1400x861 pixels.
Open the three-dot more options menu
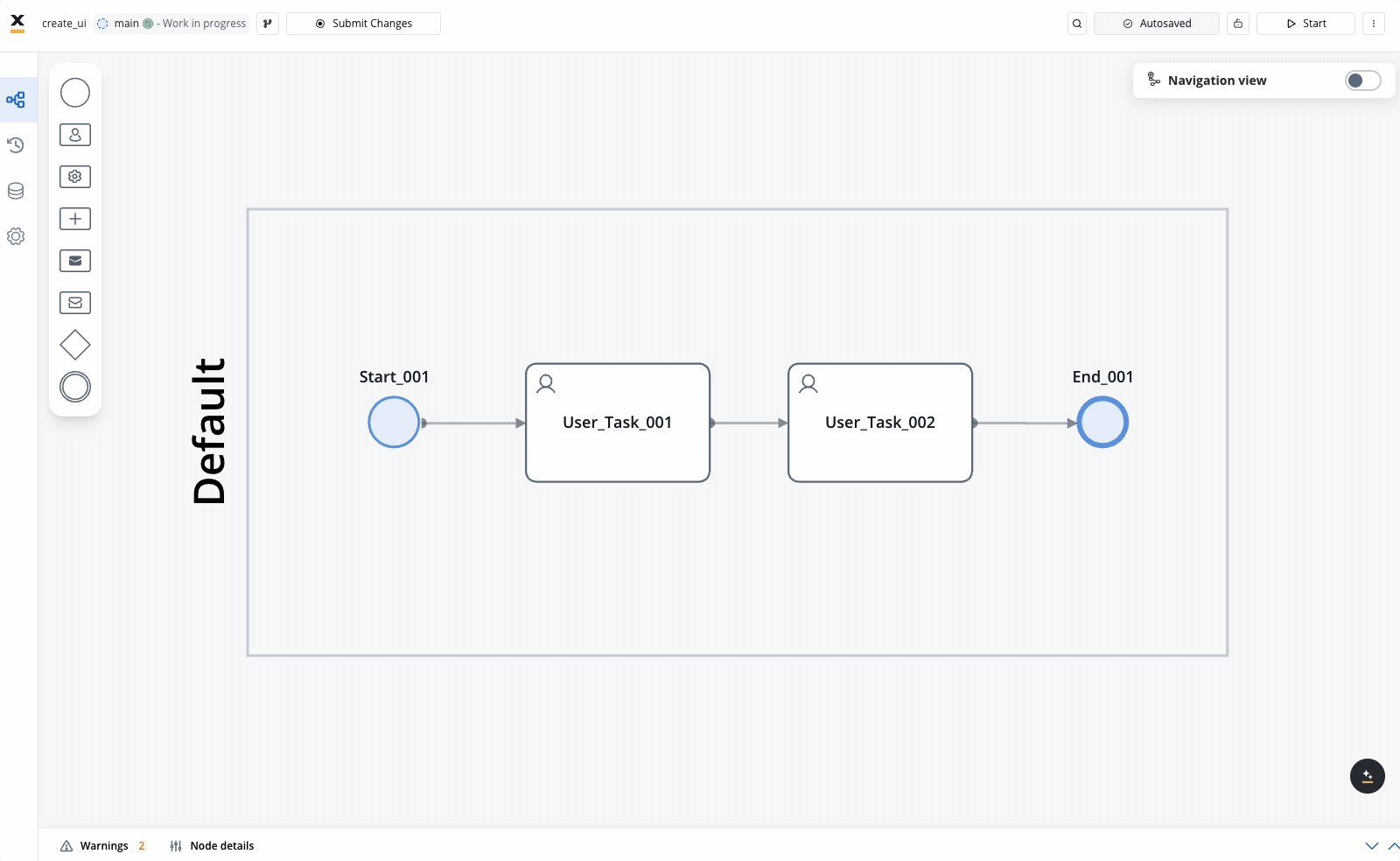[x=1374, y=24]
